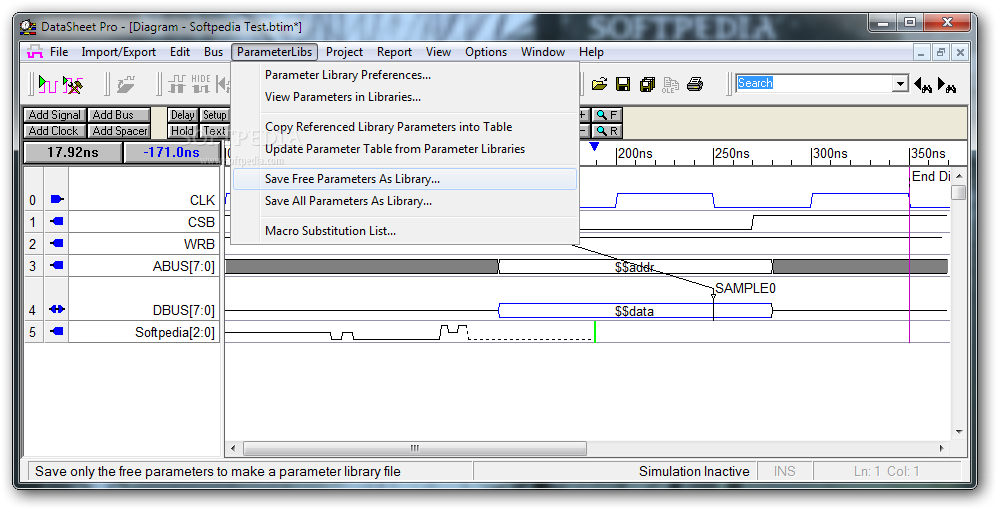Open Macro Substitution List...

pos(405,230)
